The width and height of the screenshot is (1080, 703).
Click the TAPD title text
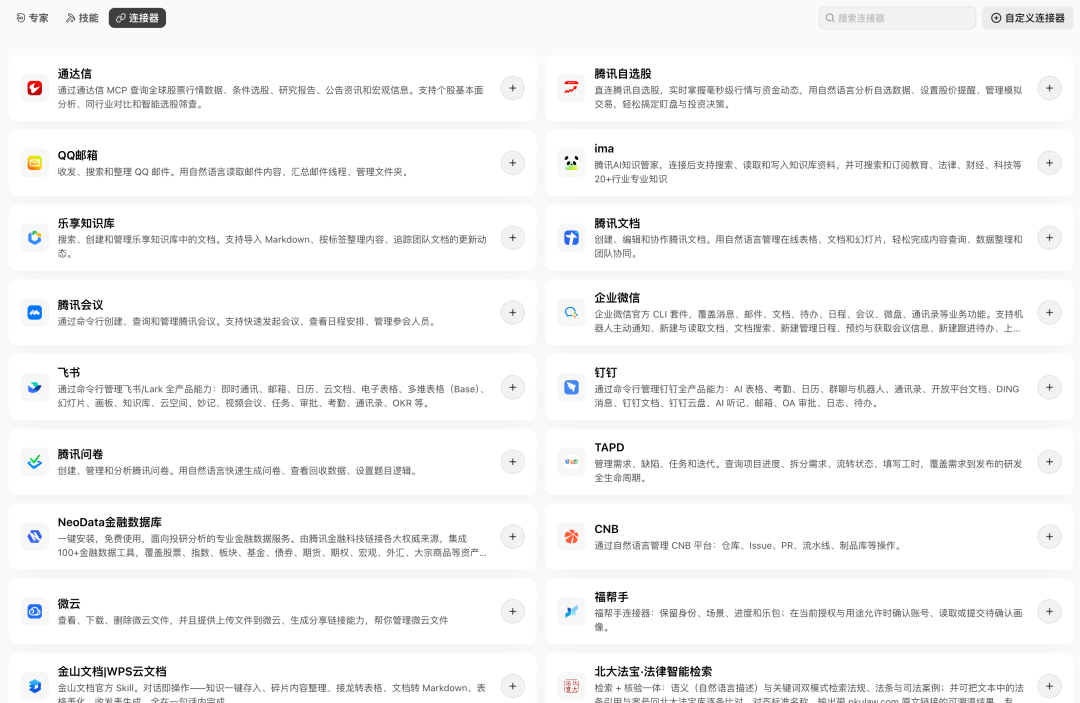click(610, 448)
